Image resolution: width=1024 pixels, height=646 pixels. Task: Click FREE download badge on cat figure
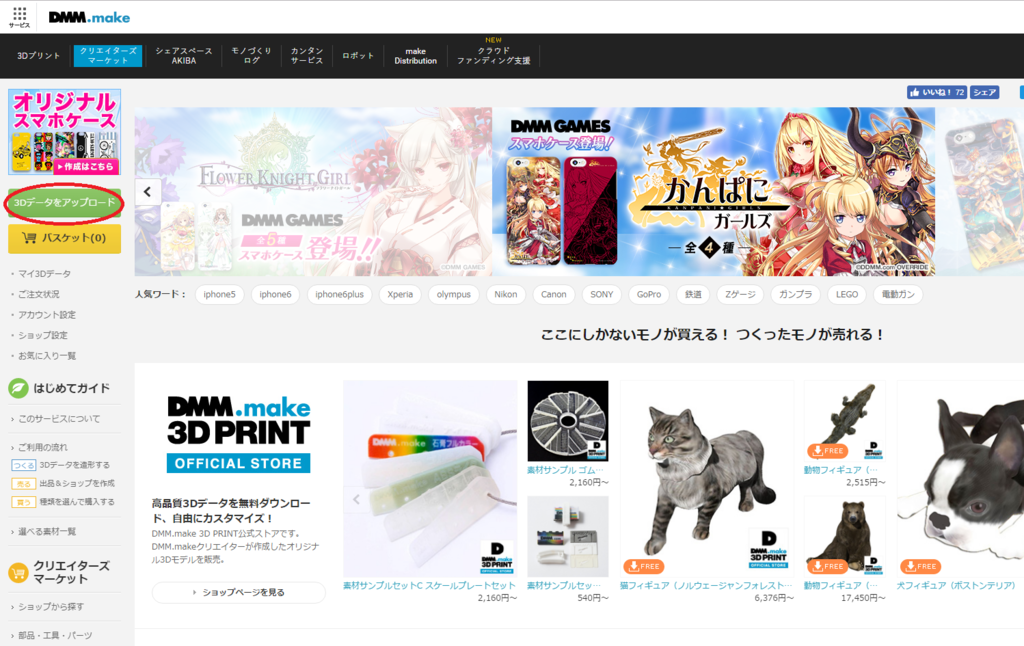pos(644,566)
